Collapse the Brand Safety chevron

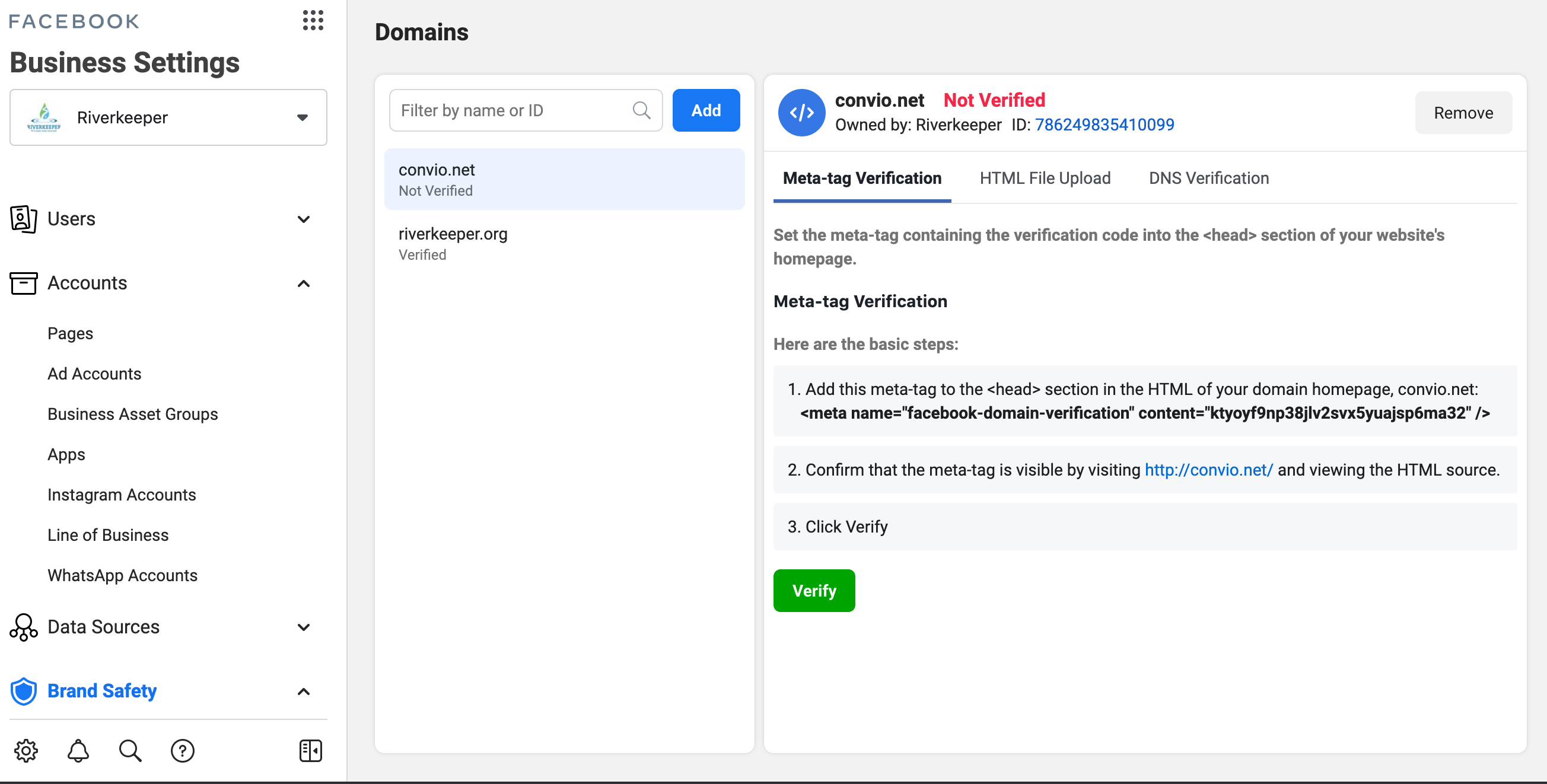[x=304, y=691]
